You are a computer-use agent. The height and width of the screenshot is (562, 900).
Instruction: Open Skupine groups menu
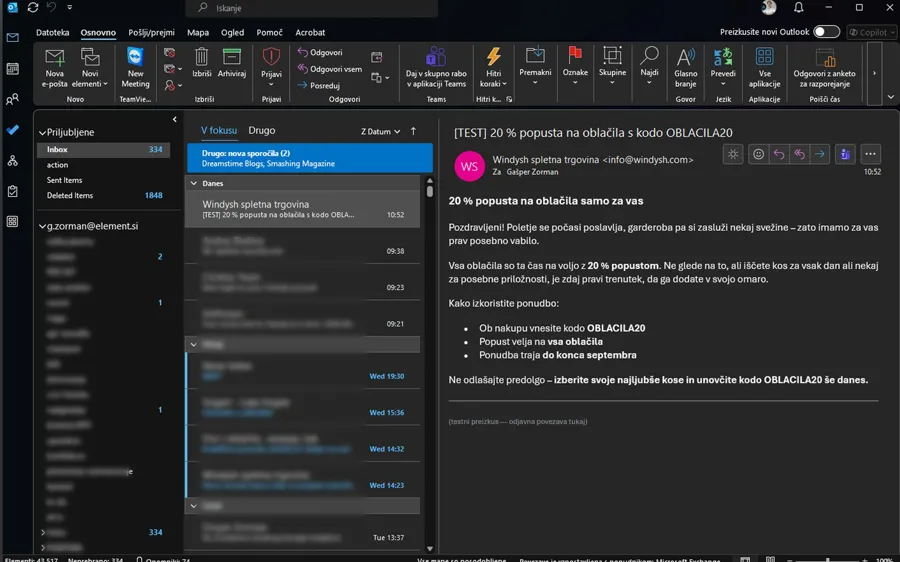tap(612, 67)
